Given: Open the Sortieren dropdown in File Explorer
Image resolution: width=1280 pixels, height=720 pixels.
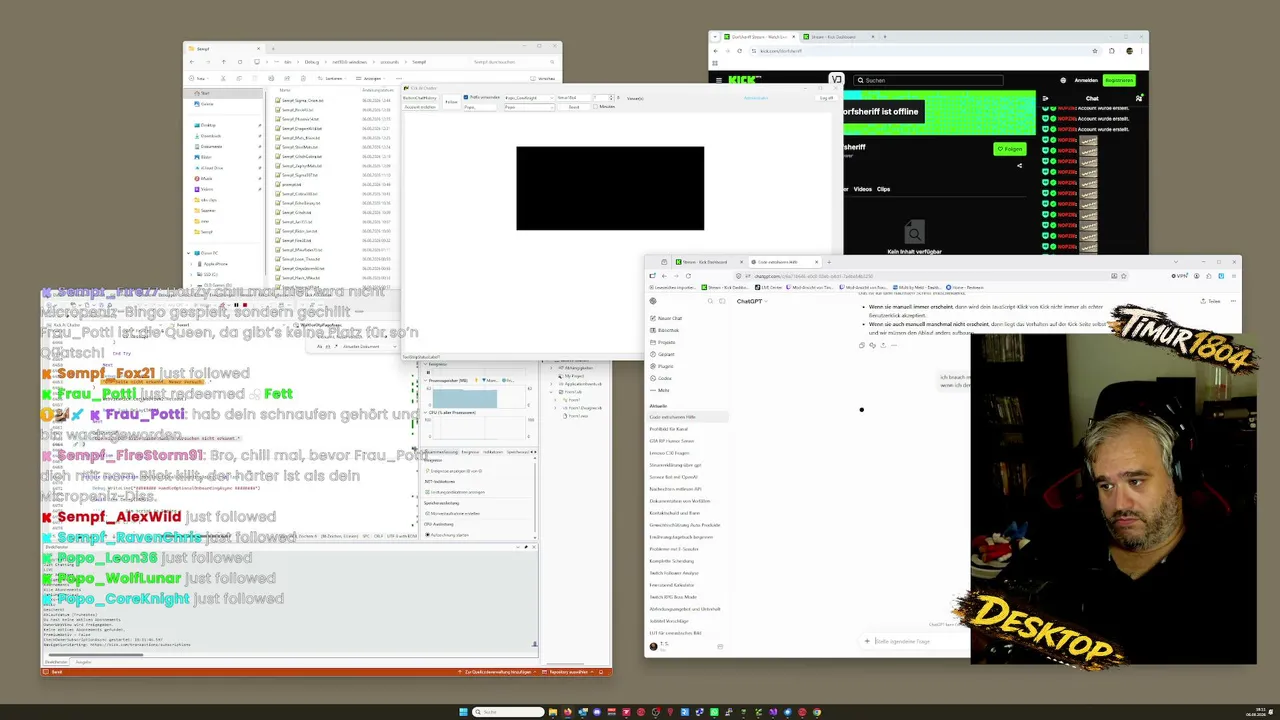Looking at the screenshot, I should coord(331,78).
